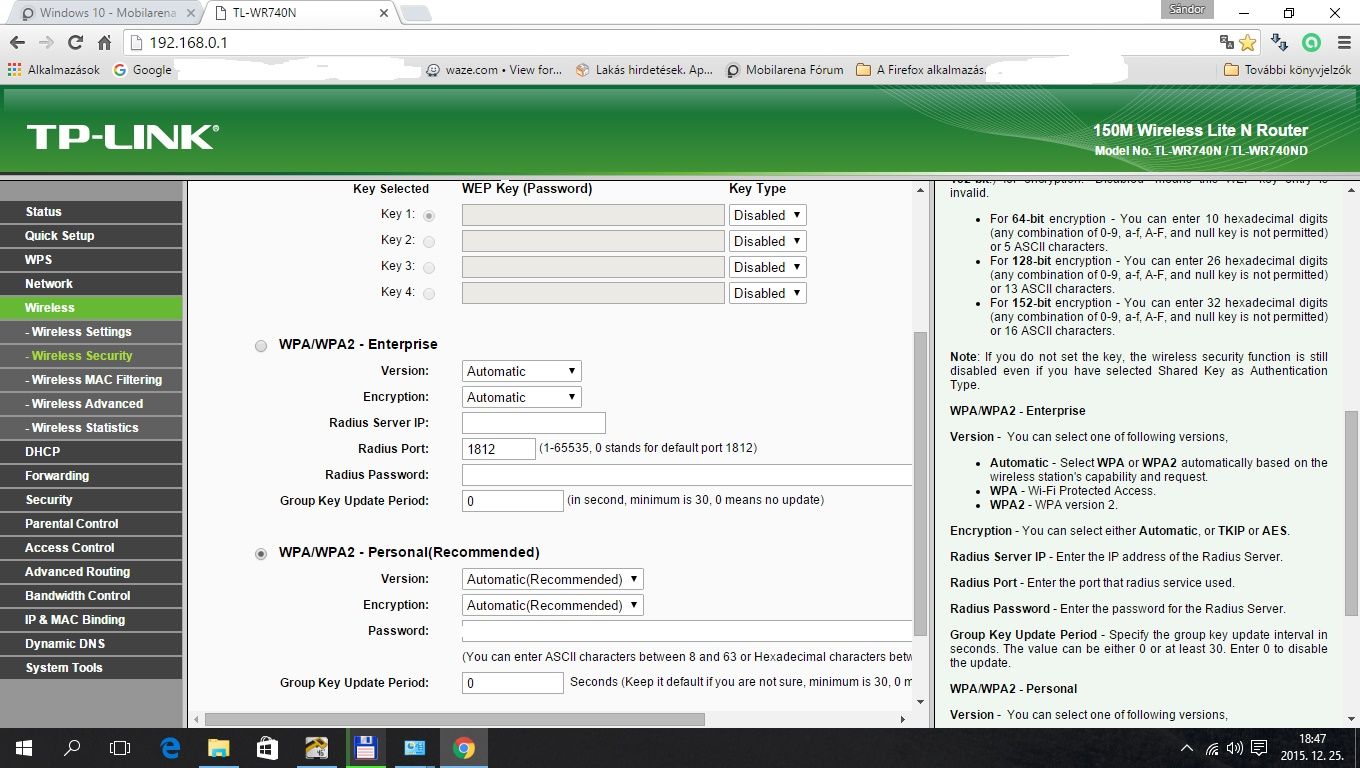Open the blue download arrows extension
1360x768 pixels.
[x=1279, y=43]
